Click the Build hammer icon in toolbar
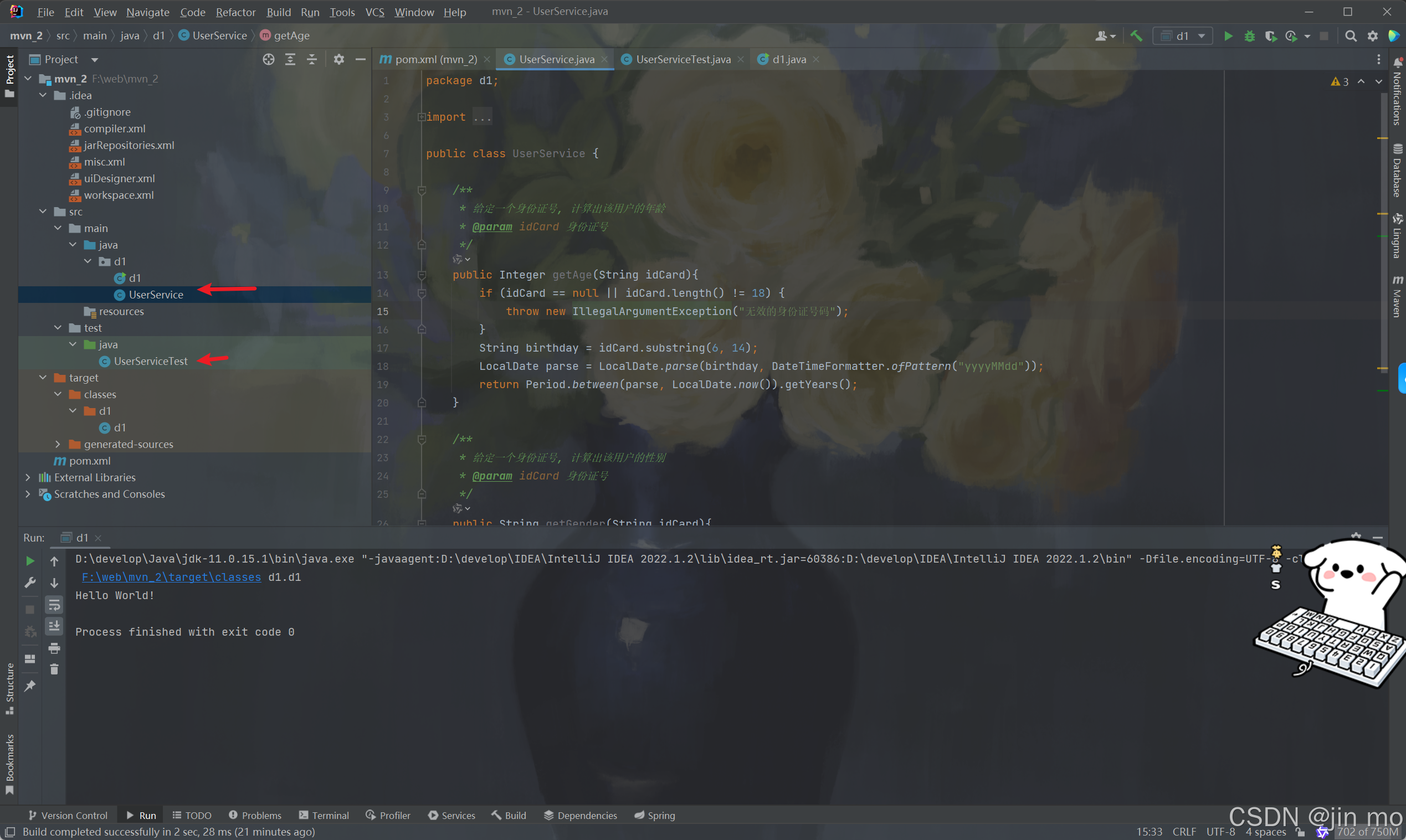The width and height of the screenshot is (1406, 840). (x=1136, y=36)
